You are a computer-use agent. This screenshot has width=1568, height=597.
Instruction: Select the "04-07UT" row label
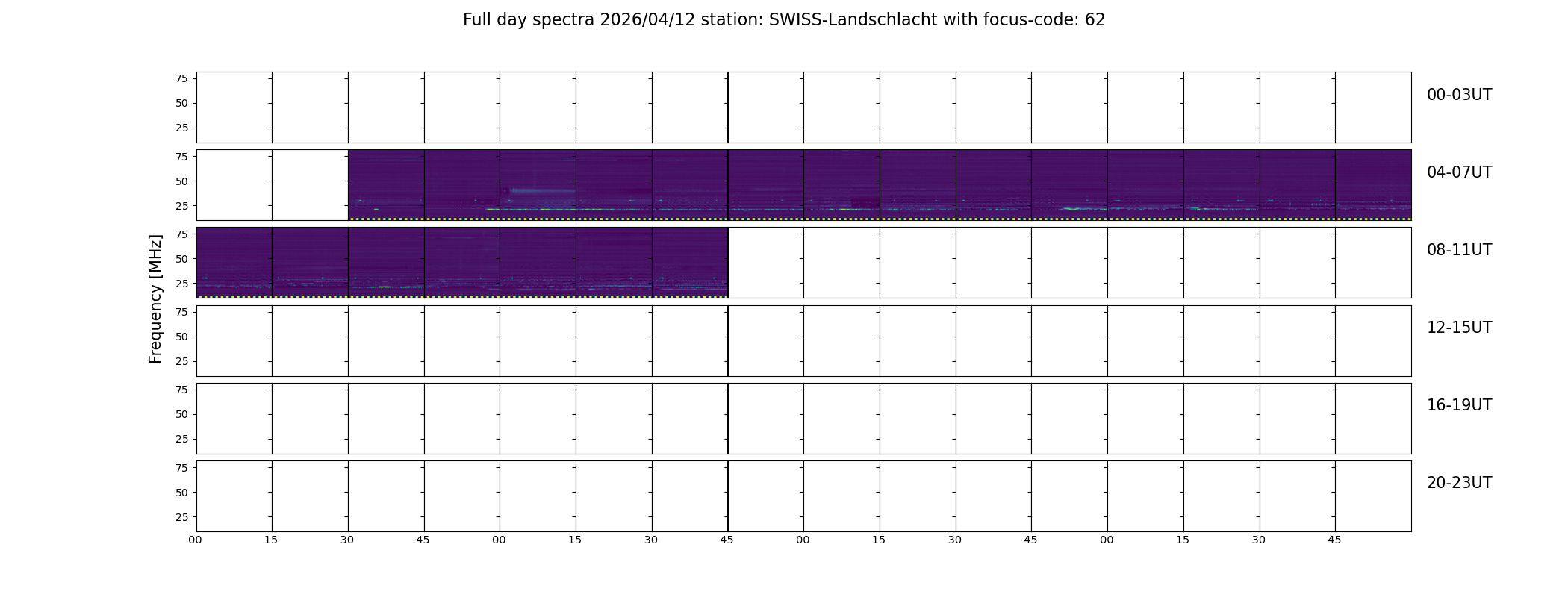pyautogui.click(x=1459, y=172)
